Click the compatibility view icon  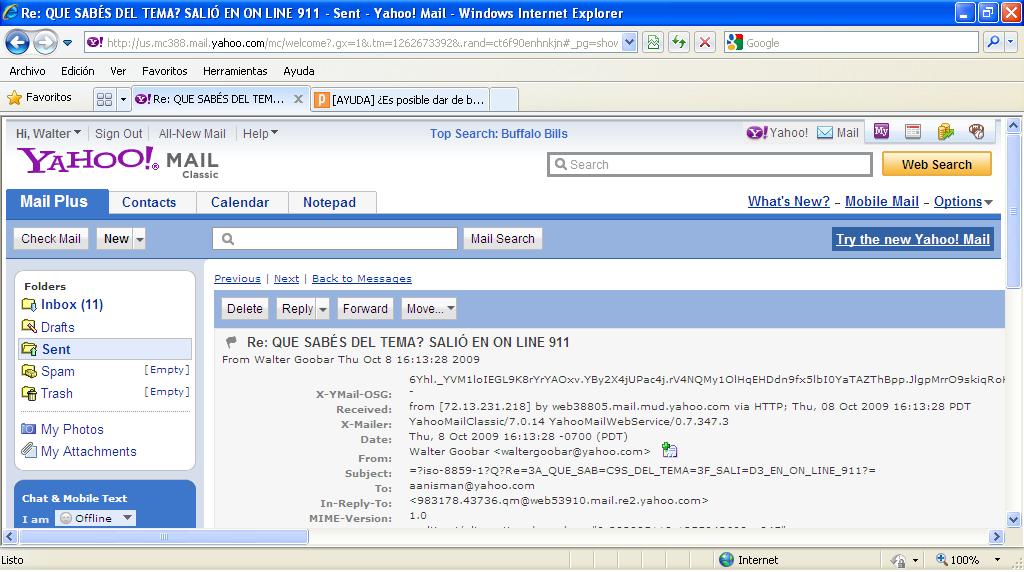[x=653, y=42]
